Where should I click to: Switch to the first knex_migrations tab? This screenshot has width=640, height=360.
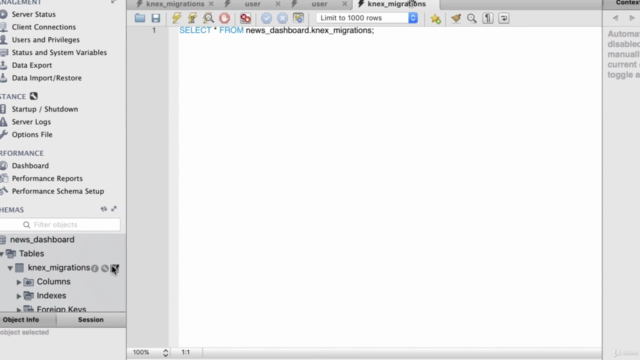click(x=175, y=4)
